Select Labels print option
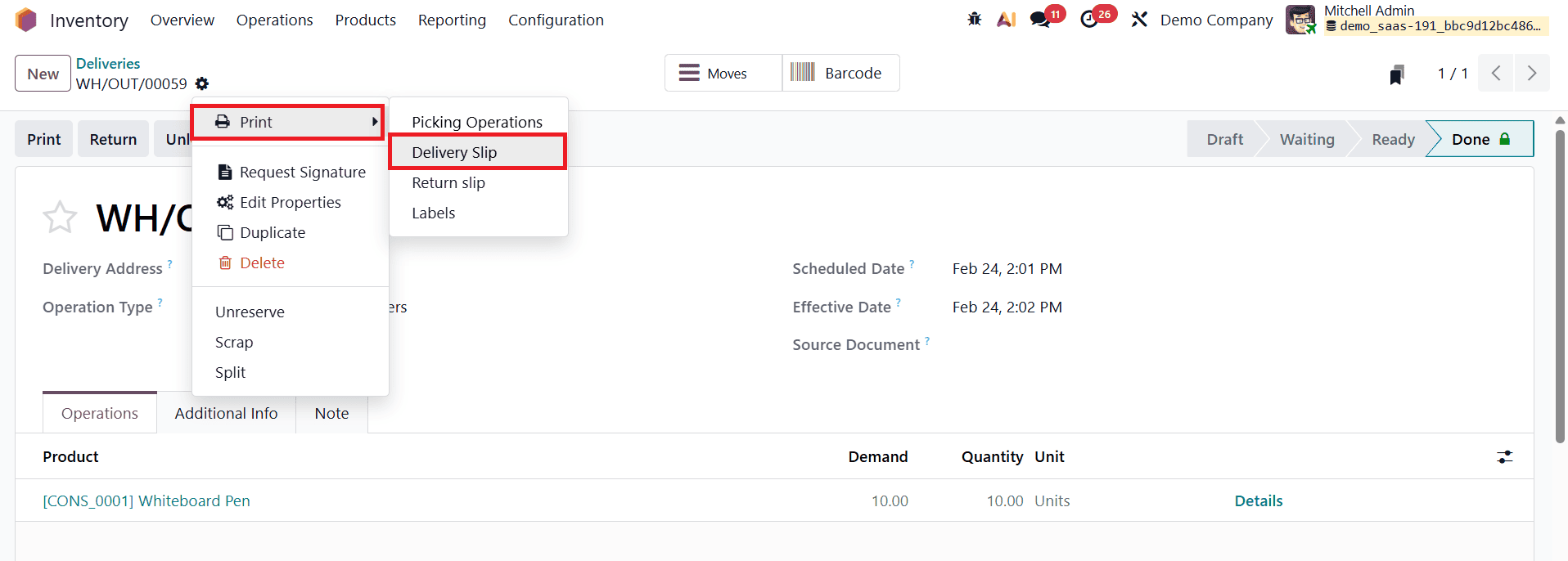Image resolution: width=1568 pixels, height=561 pixels. pyautogui.click(x=478, y=213)
